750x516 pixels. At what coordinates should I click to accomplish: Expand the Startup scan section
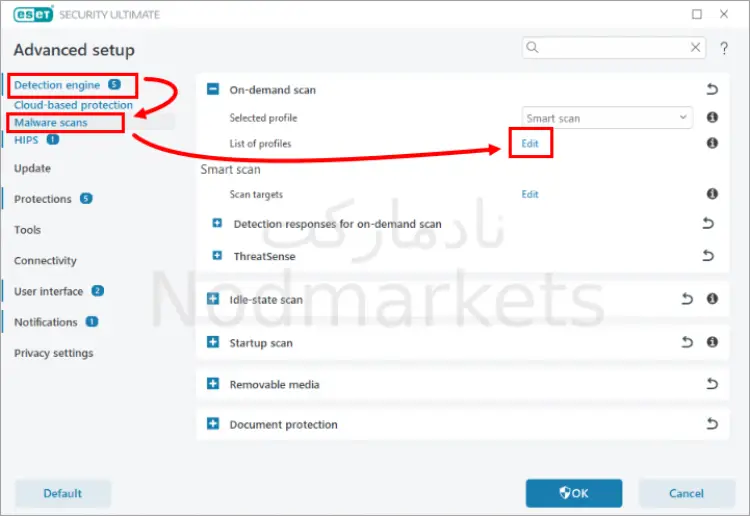pyautogui.click(x=213, y=342)
